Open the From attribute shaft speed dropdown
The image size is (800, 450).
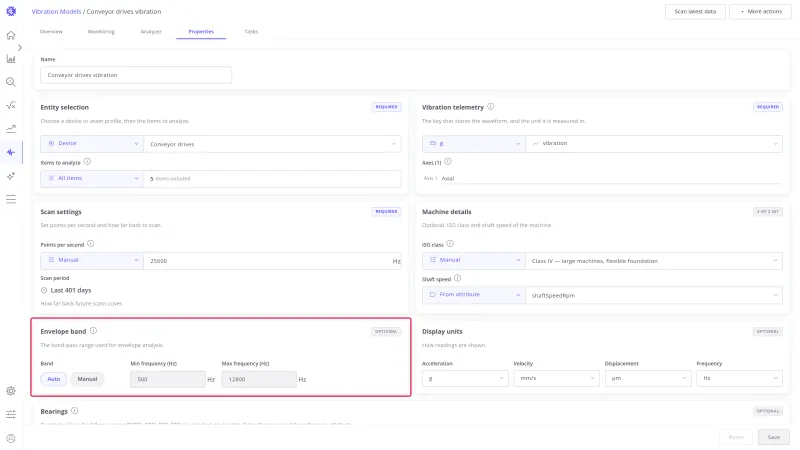tap(473, 295)
